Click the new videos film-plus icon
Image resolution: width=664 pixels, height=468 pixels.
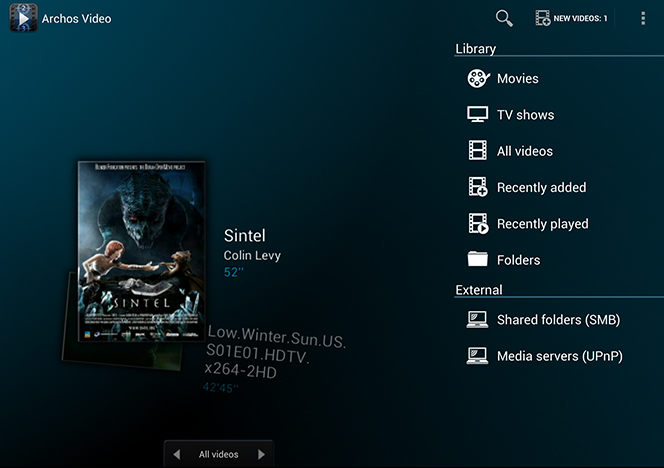click(543, 18)
